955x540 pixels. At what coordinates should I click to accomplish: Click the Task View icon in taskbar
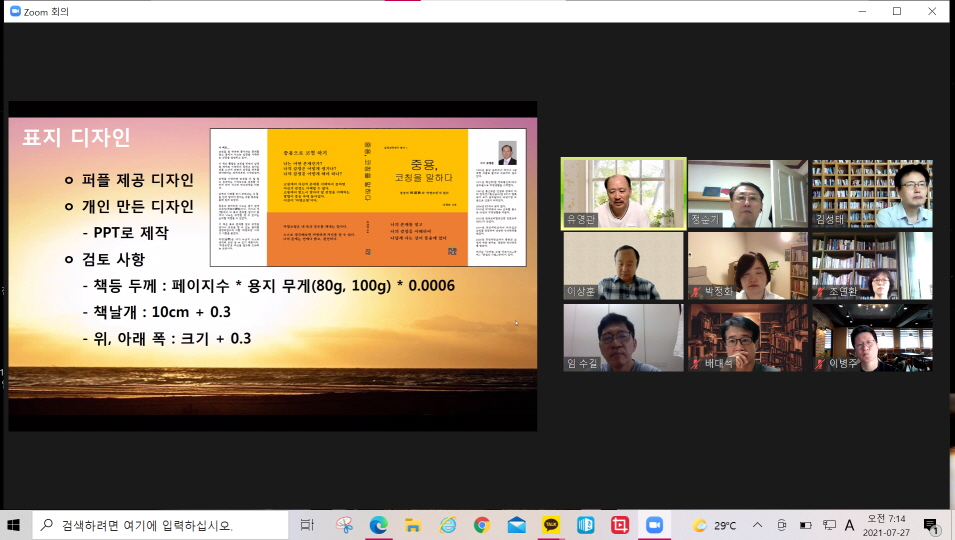click(x=307, y=524)
